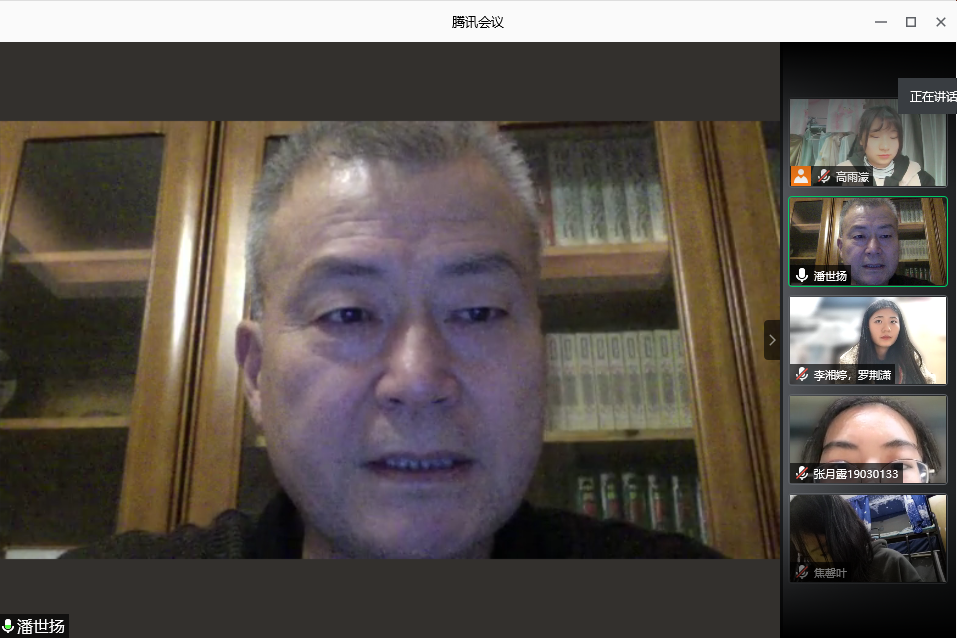Click the green mic icon in main video's bottom-left
The width and height of the screenshot is (957, 638).
click(9, 627)
